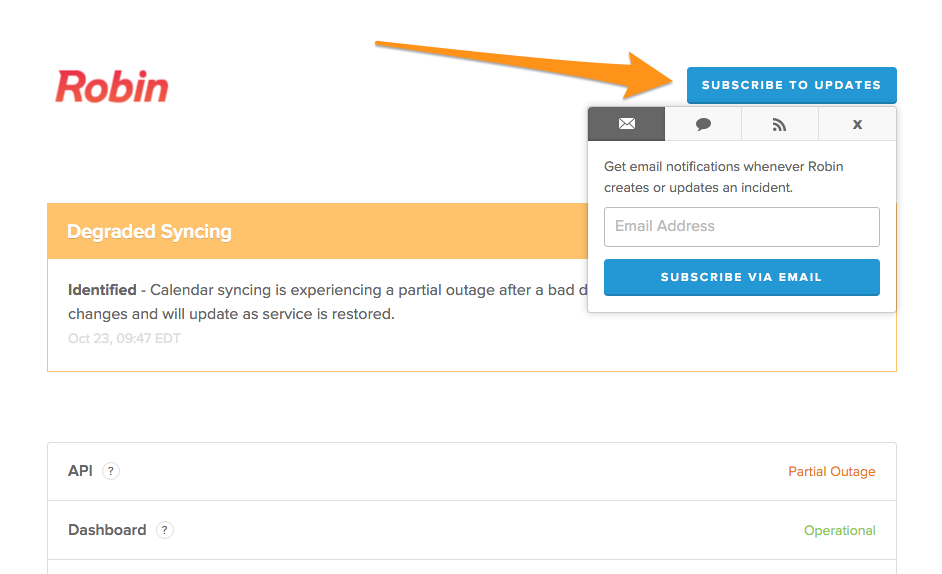Click the Identified incident status text
Viewport: 942px width, 574px height.
(x=102, y=290)
